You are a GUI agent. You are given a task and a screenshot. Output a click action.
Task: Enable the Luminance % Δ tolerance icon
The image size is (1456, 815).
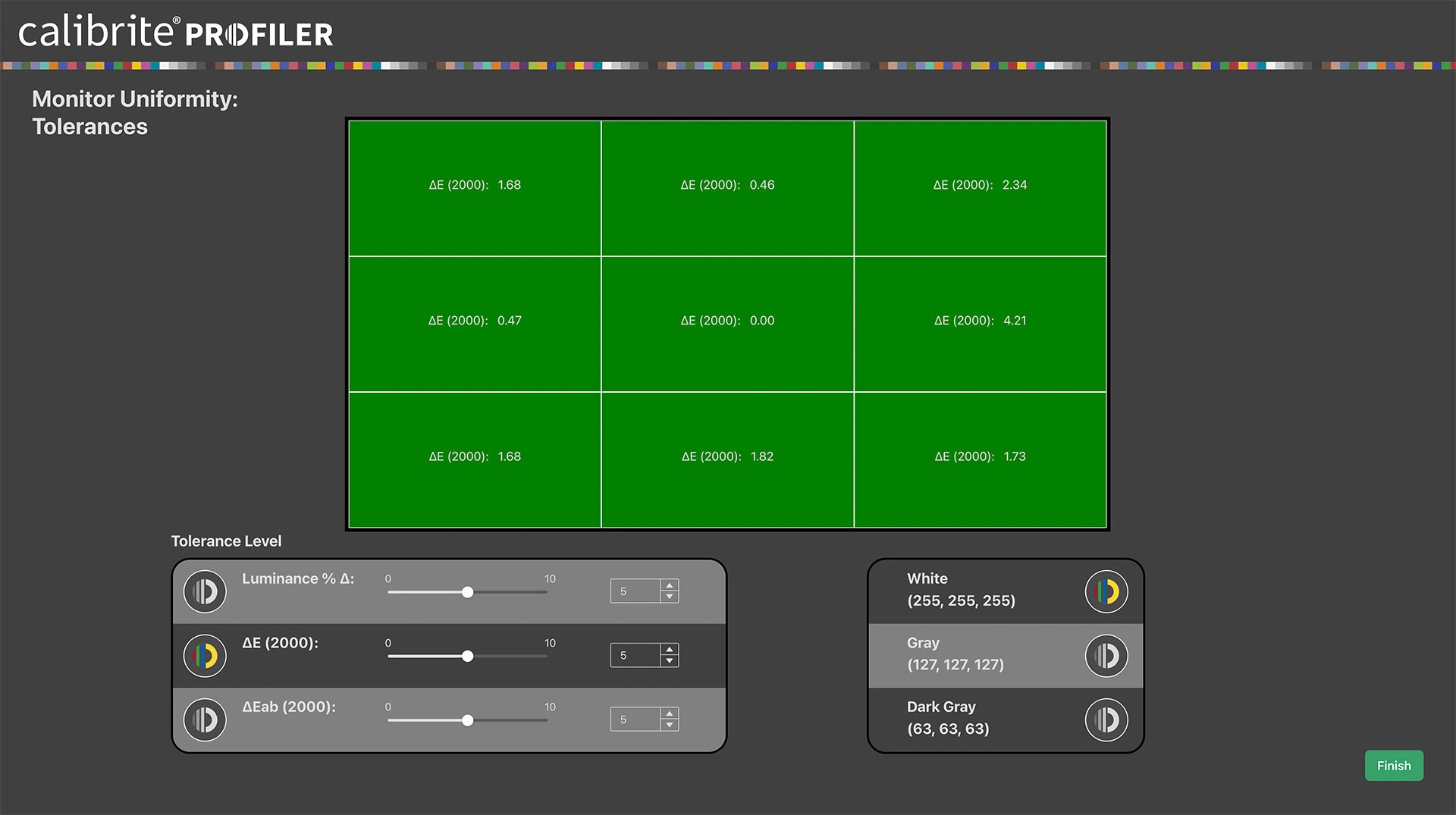click(205, 591)
